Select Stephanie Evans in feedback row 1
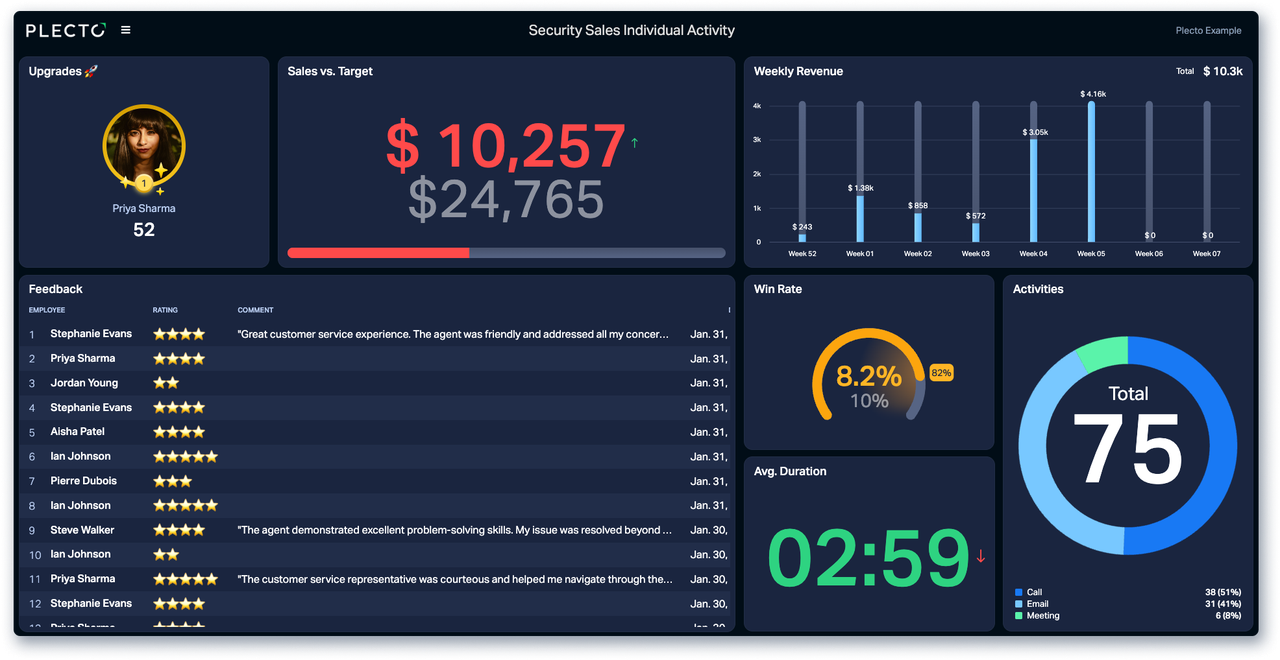This screenshot has width=1280, height=660. tap(91, 334)
